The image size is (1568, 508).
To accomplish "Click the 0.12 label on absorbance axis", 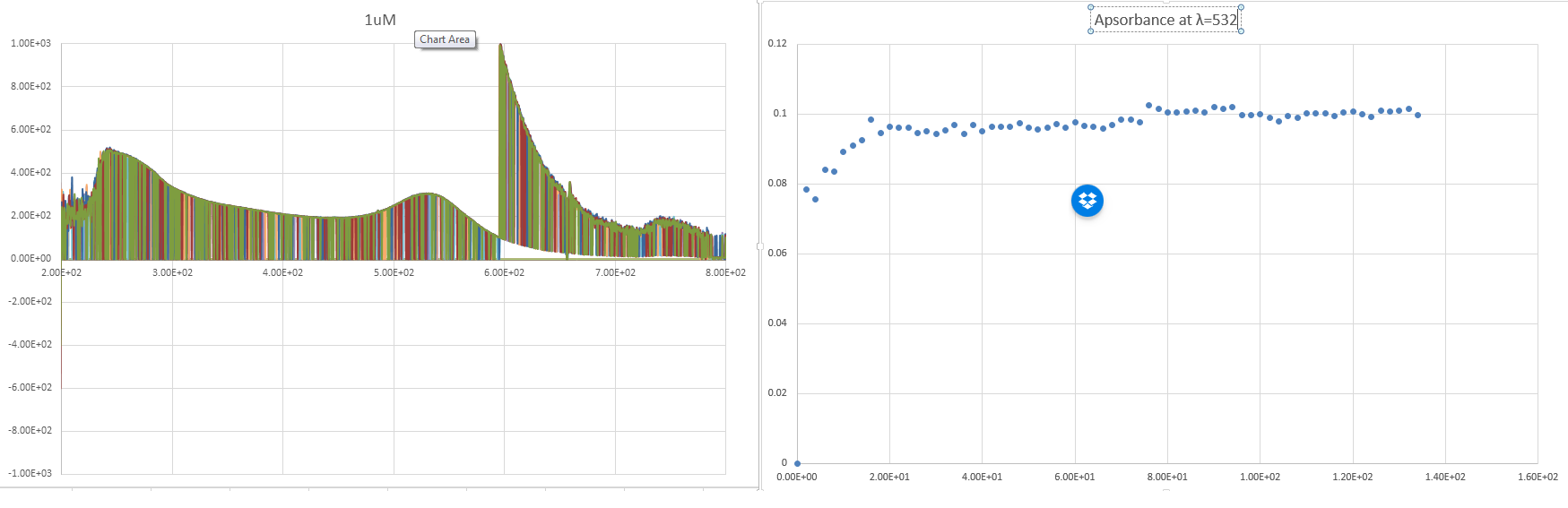I will (x=777, y=43).
